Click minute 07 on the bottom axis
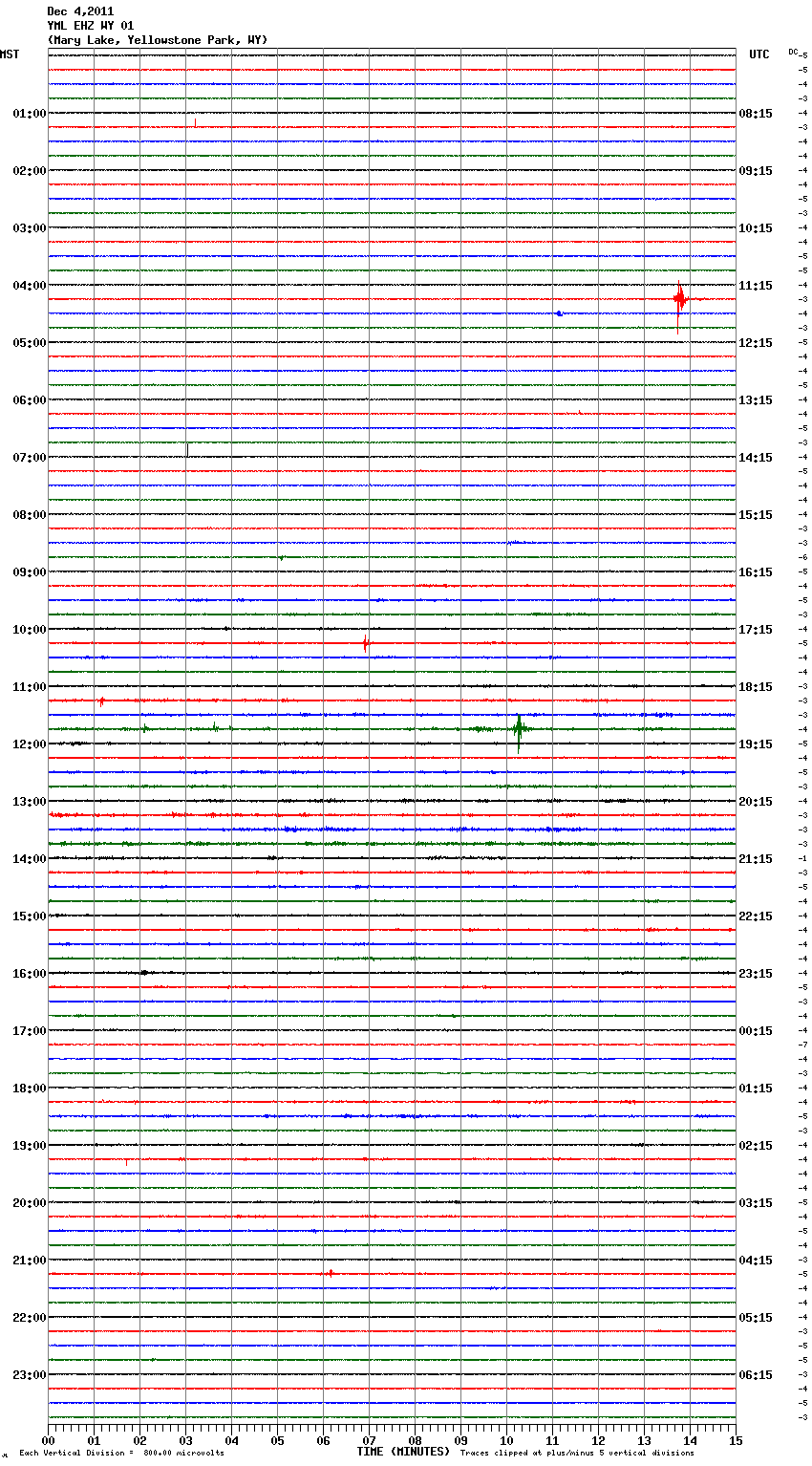Screen dimensions: 812x1466 pos(369,1440)
